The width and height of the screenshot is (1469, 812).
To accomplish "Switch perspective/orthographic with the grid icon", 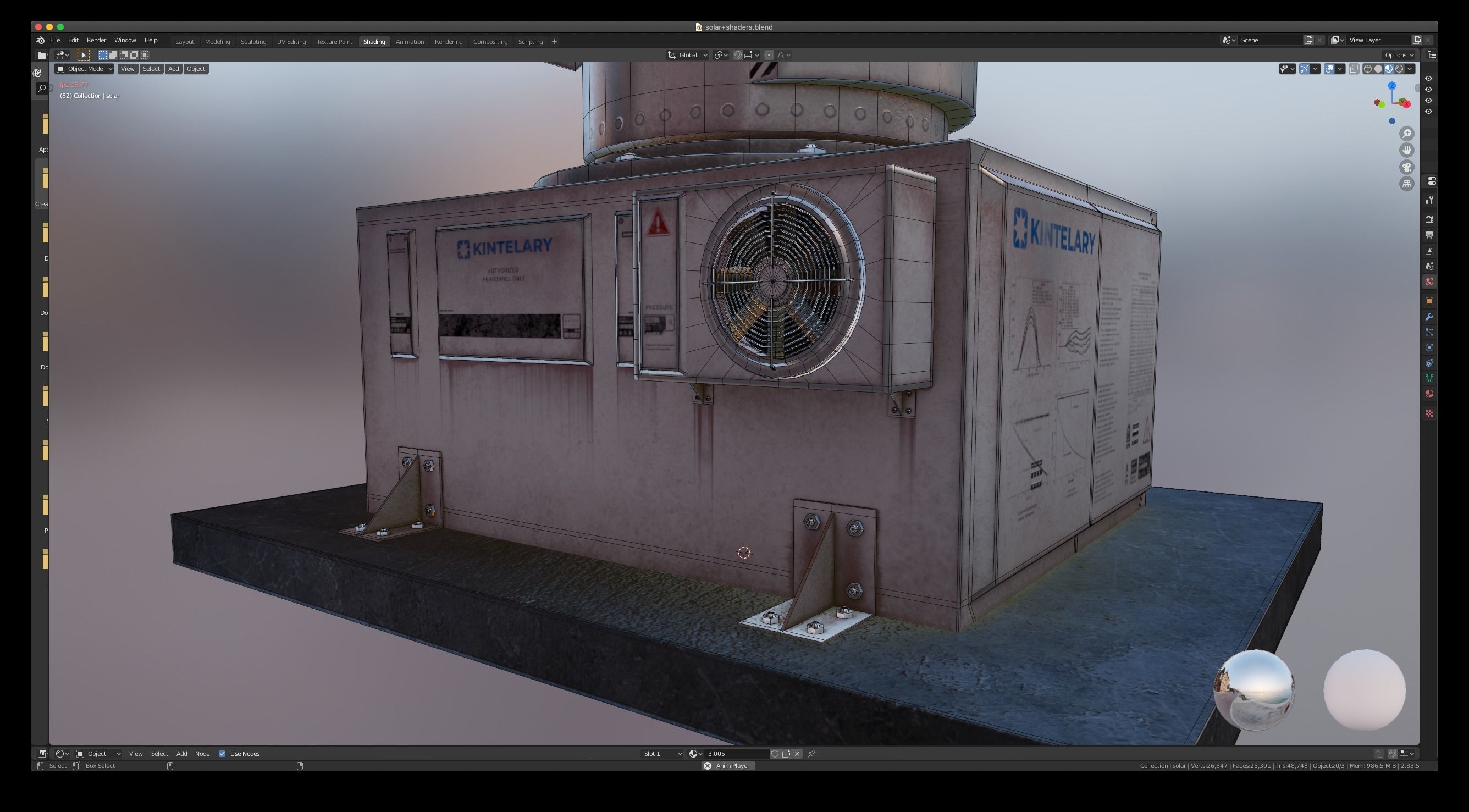I will pyautogui.click(x=1406, y=184).
